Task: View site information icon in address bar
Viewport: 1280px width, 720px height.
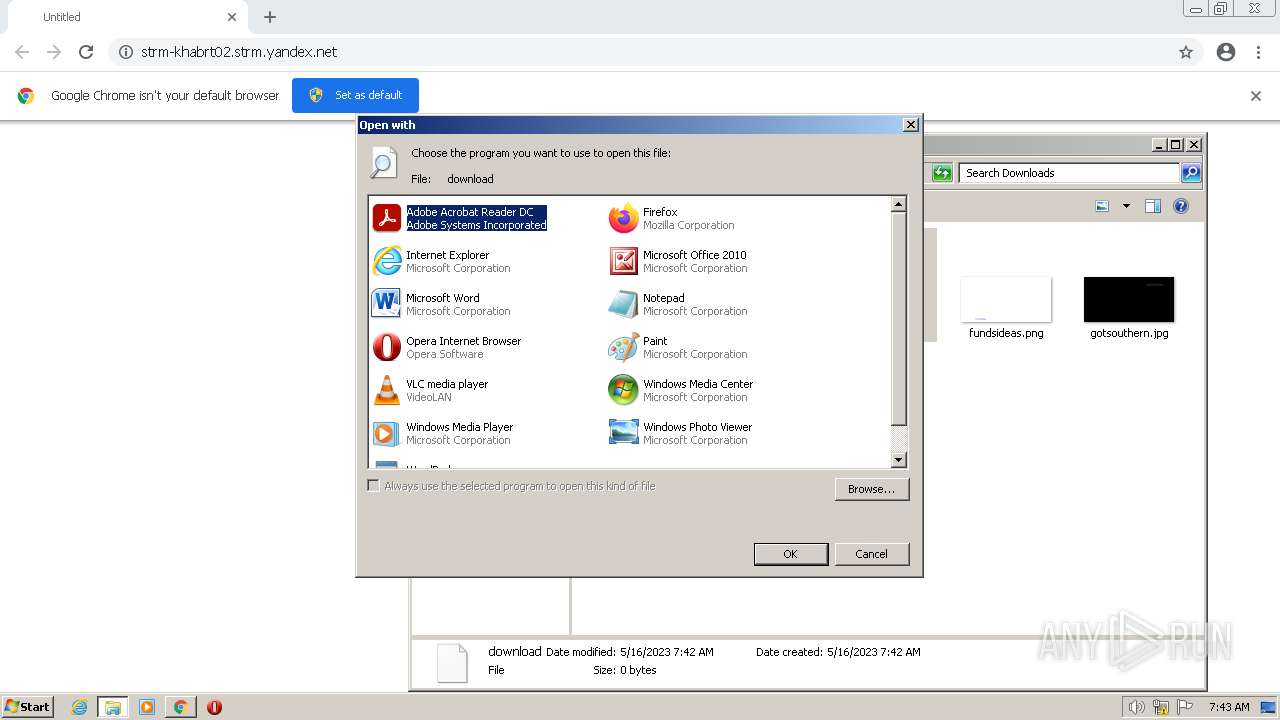Action: point(126,52)
